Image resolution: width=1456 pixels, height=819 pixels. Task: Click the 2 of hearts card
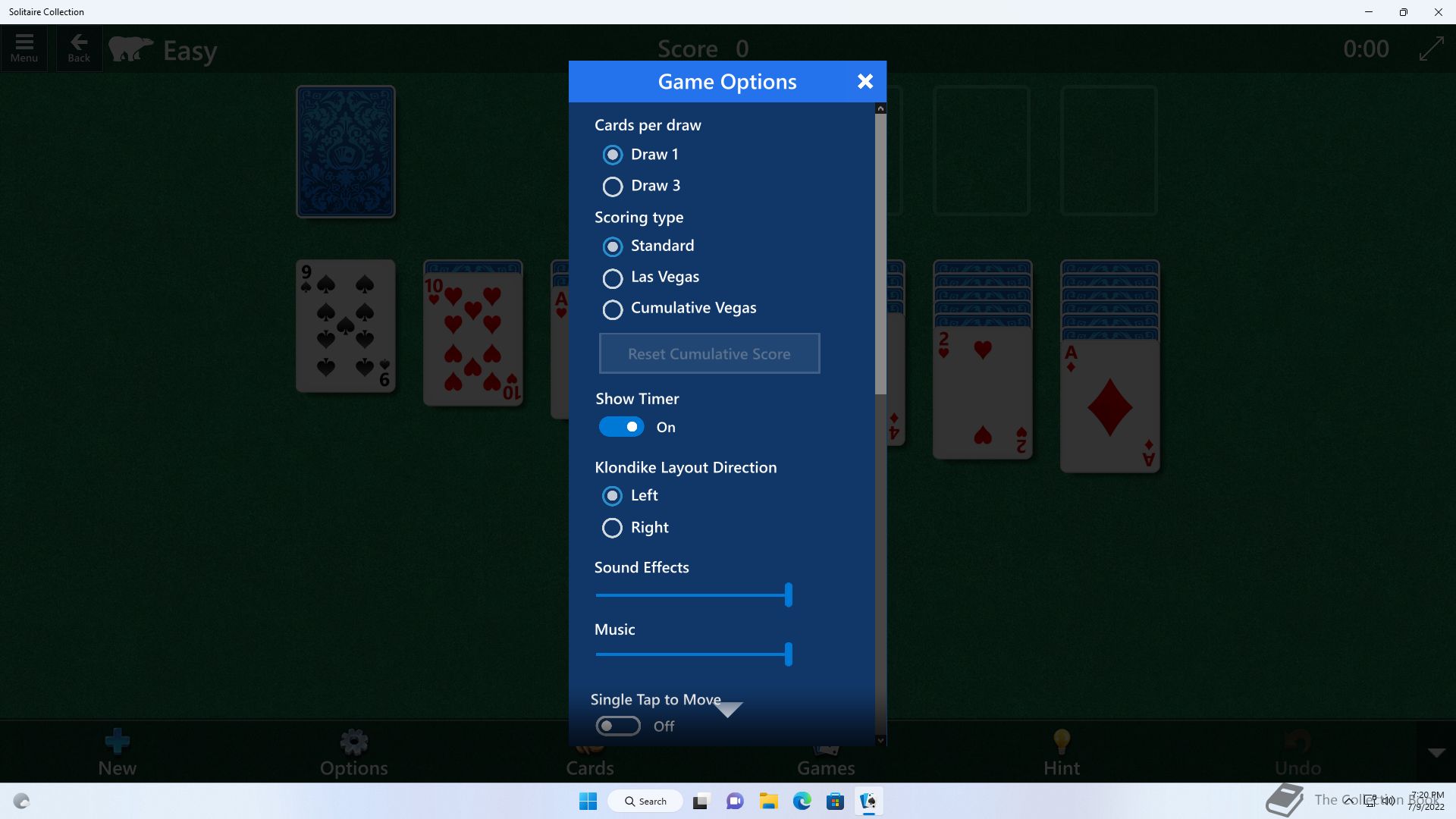983,393
